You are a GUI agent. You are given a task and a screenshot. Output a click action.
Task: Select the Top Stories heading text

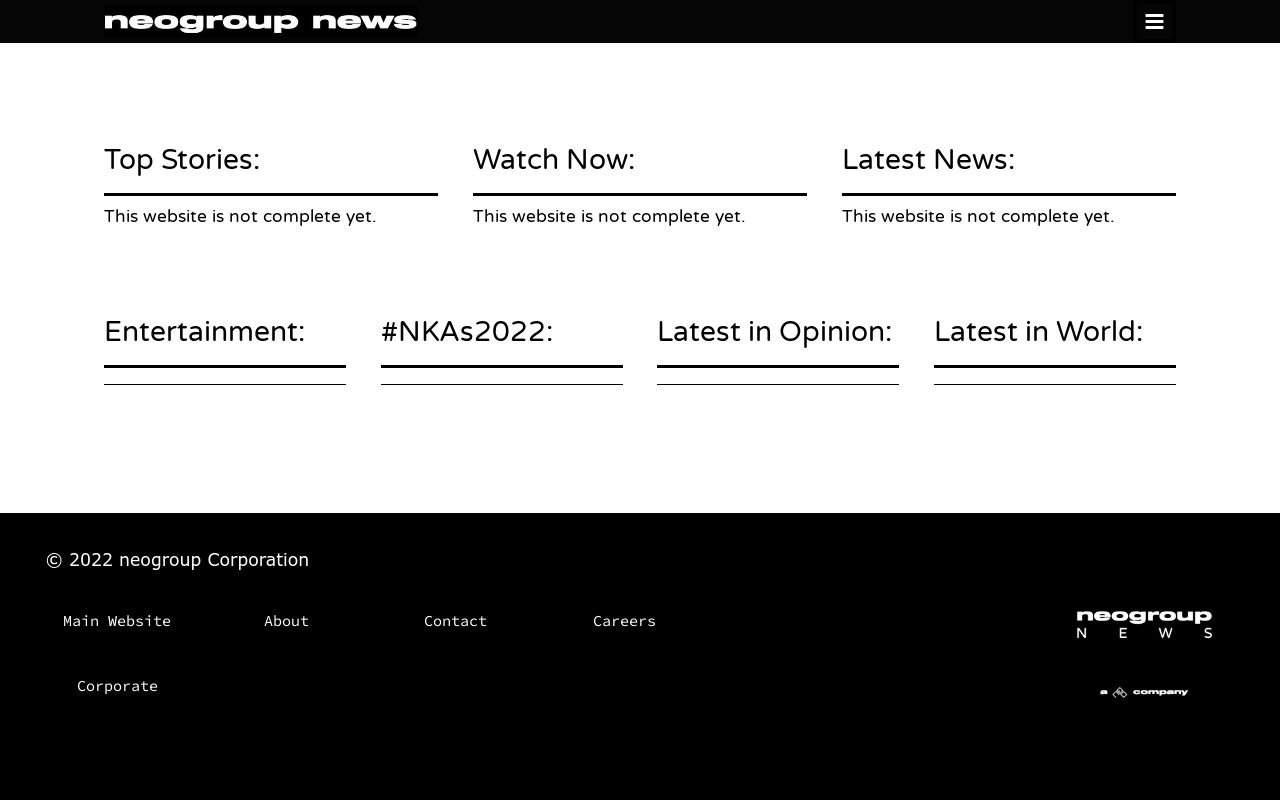182,159
